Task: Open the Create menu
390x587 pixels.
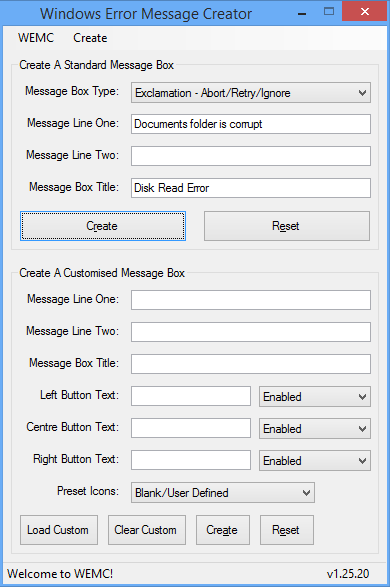Action: pyautogui.click(x=90, y=38)
